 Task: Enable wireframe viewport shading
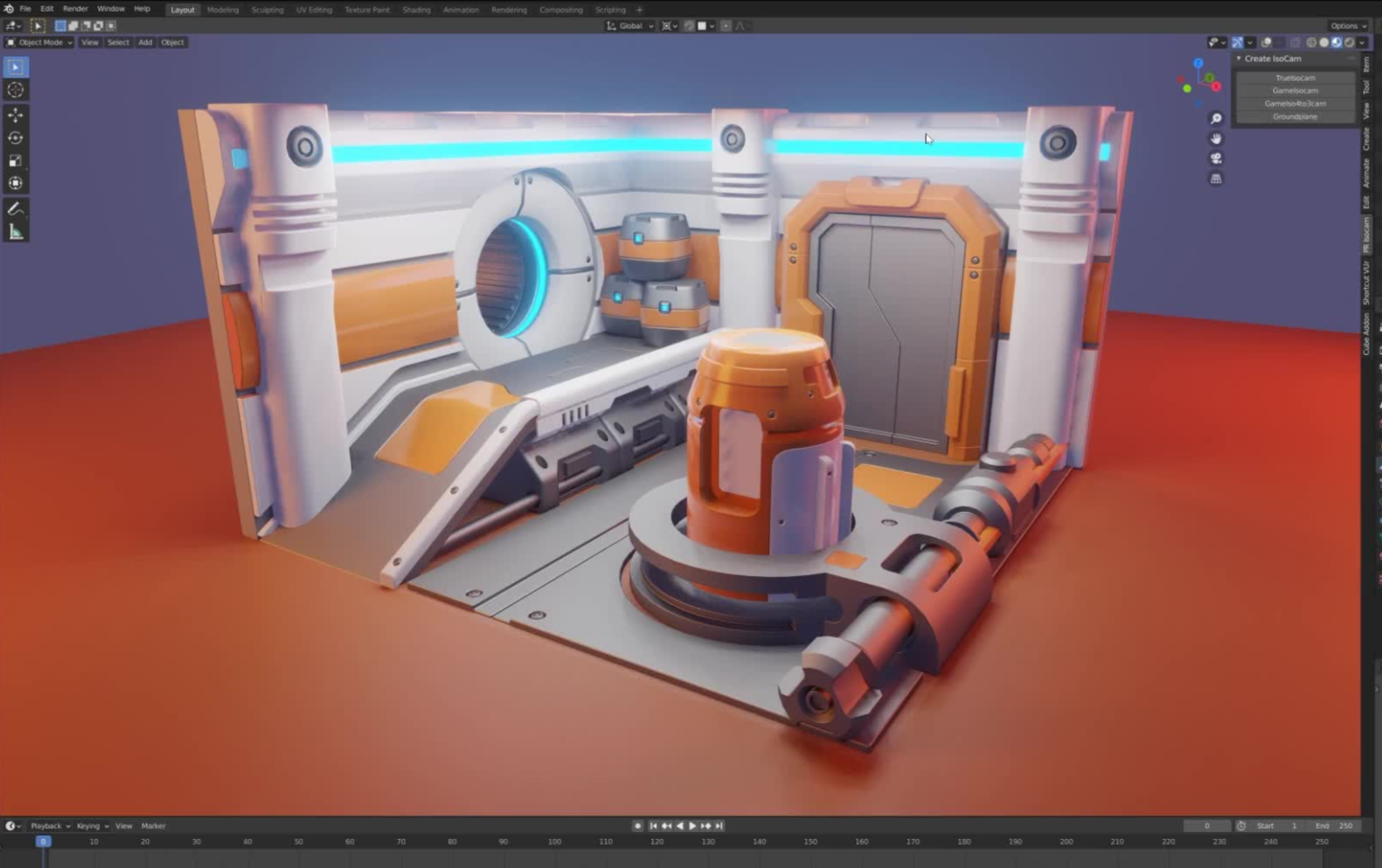[x=1312, y=42]
